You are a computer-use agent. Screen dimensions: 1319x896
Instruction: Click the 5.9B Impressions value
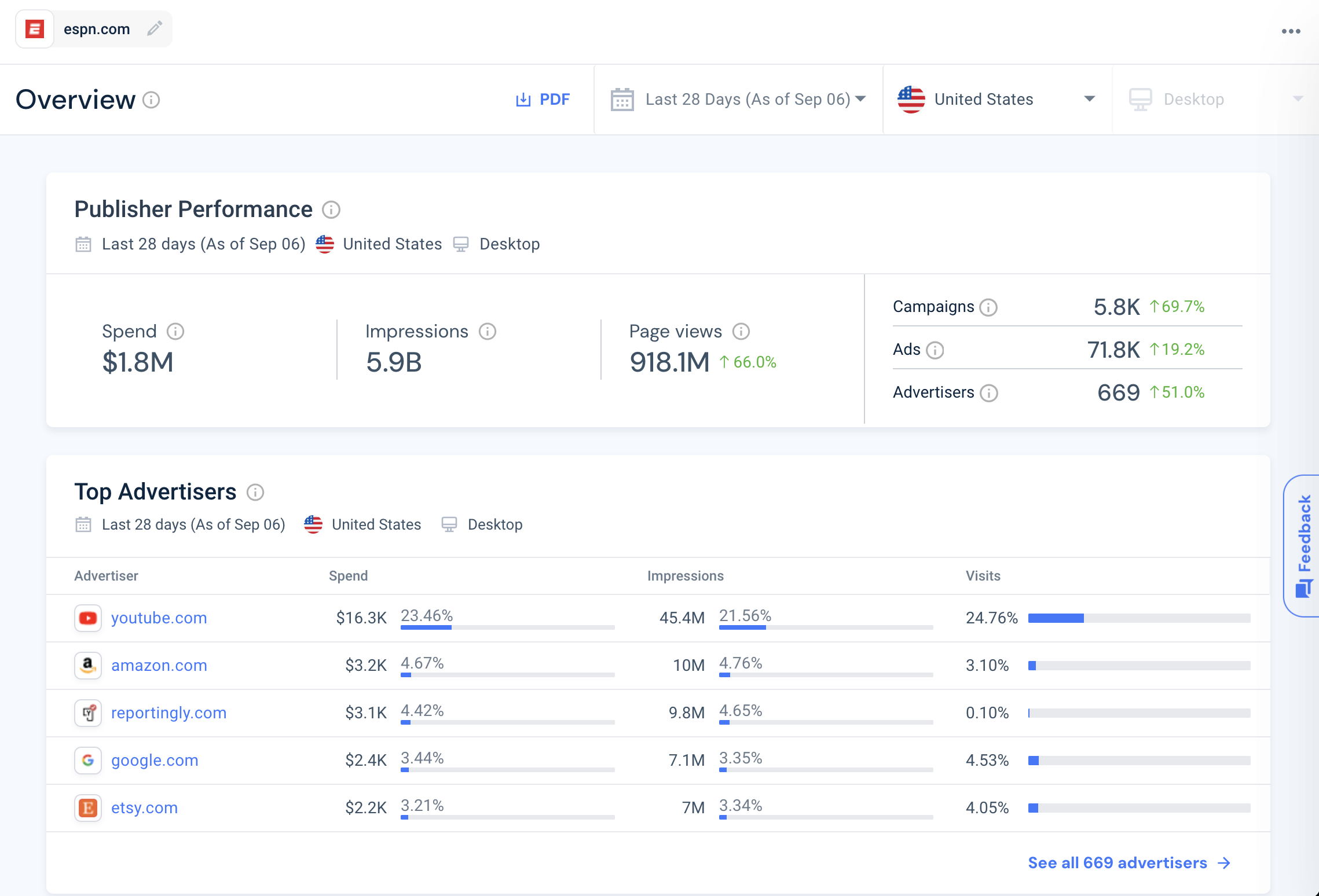[394, 362]
